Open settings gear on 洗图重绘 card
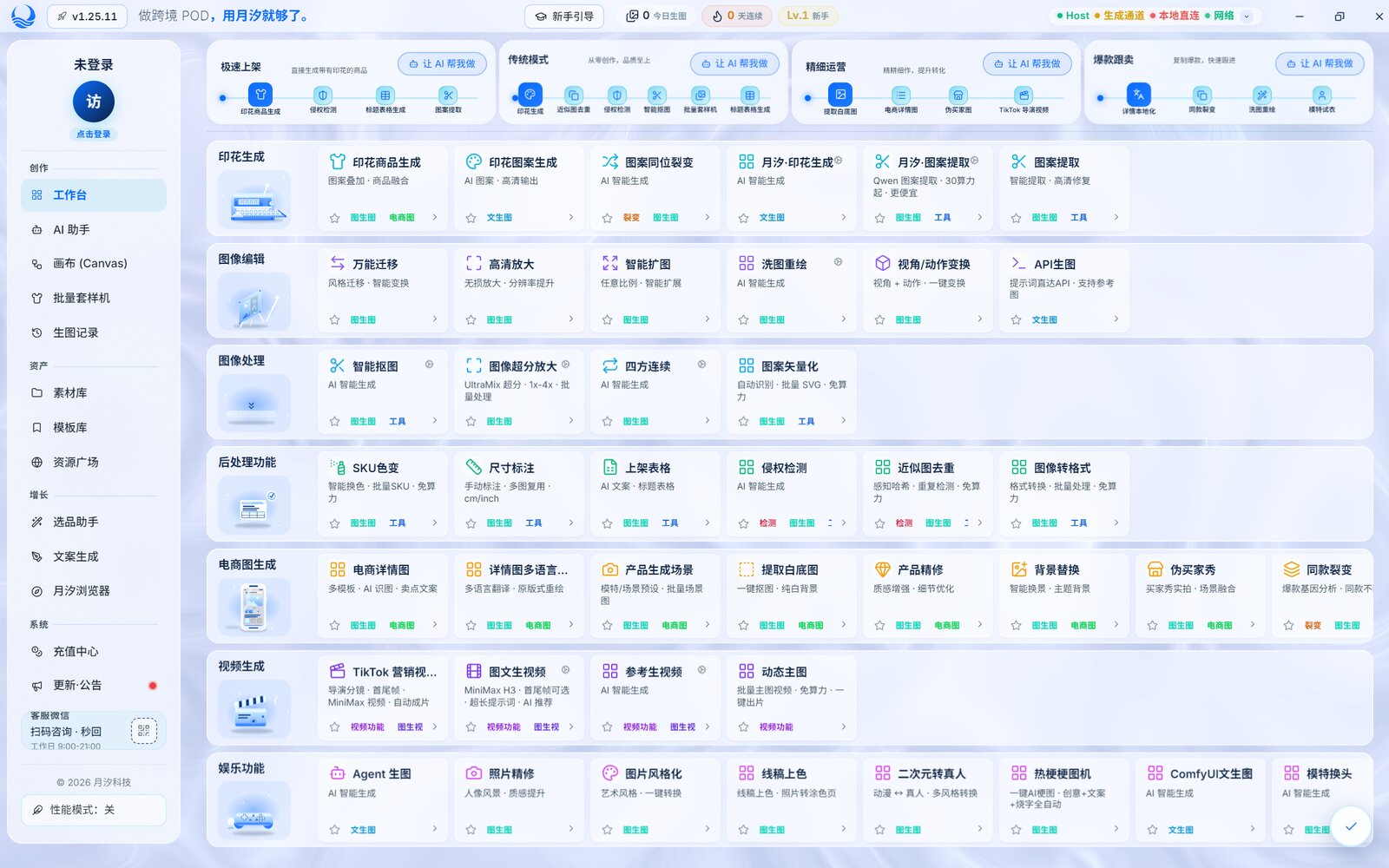The image size is (1389, 868). pyautogui.click(x=838, y=262)
